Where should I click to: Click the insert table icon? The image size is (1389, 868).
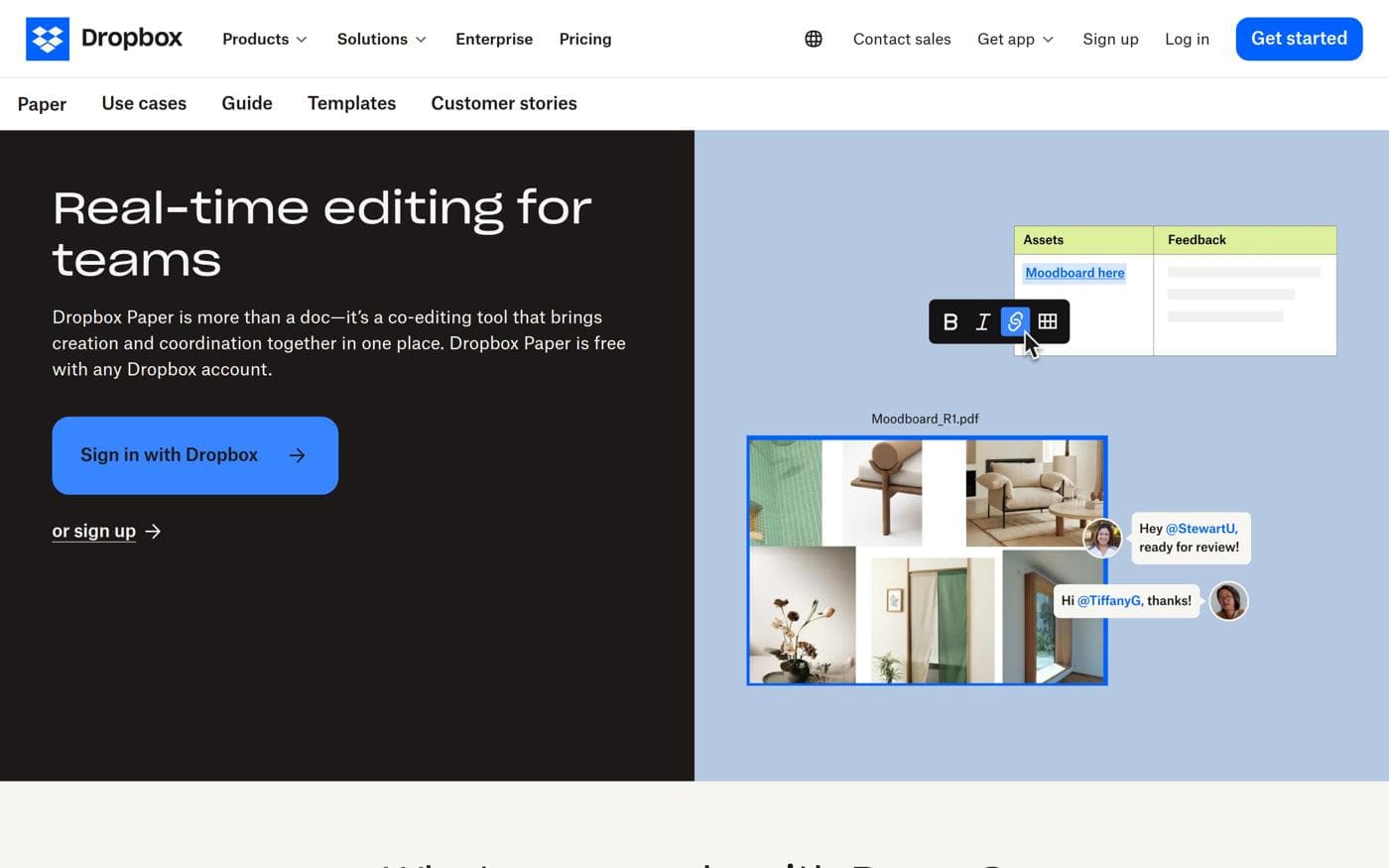pos(1048,321)
